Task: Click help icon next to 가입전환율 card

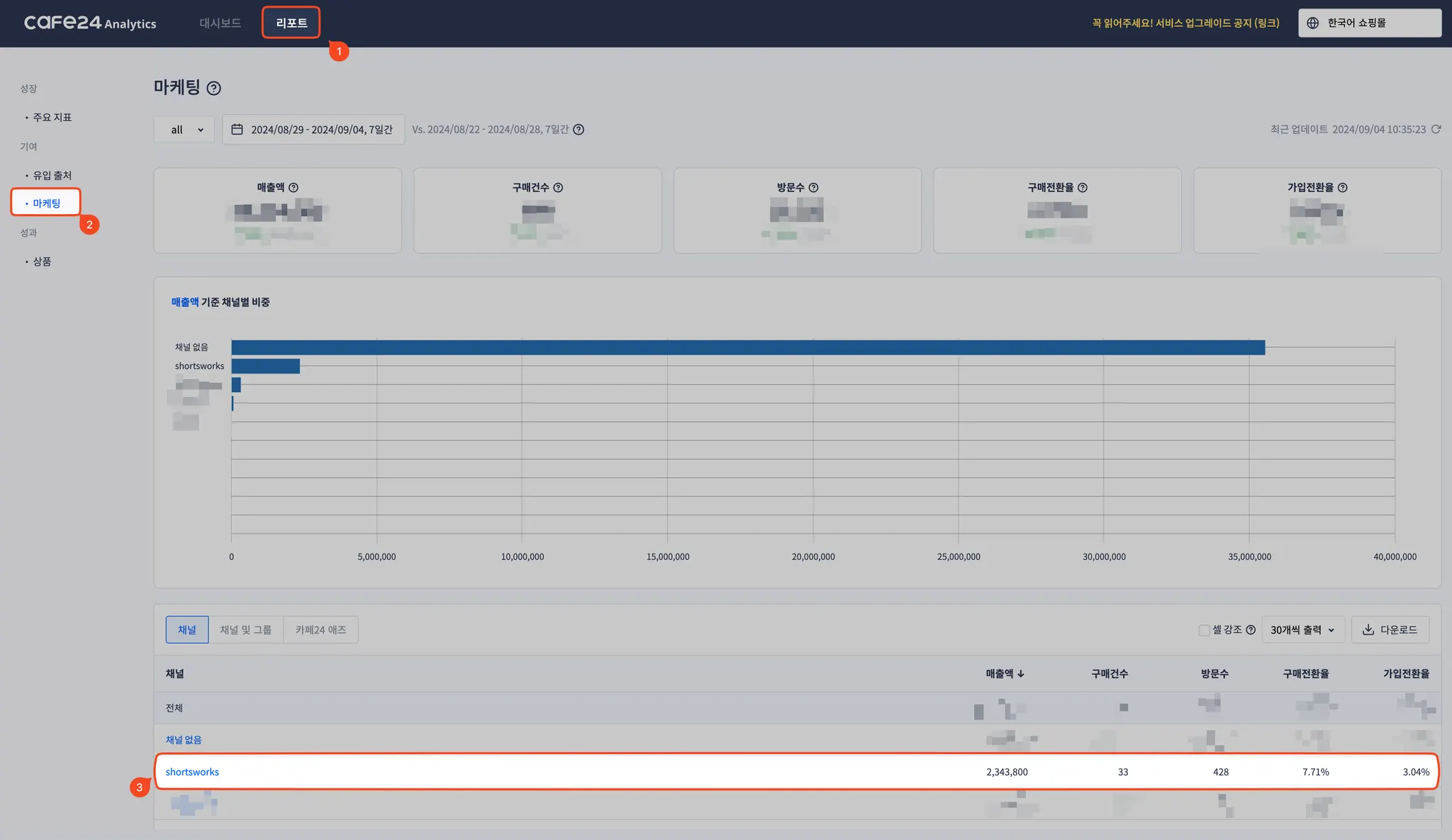Action: pos(1342,187)
